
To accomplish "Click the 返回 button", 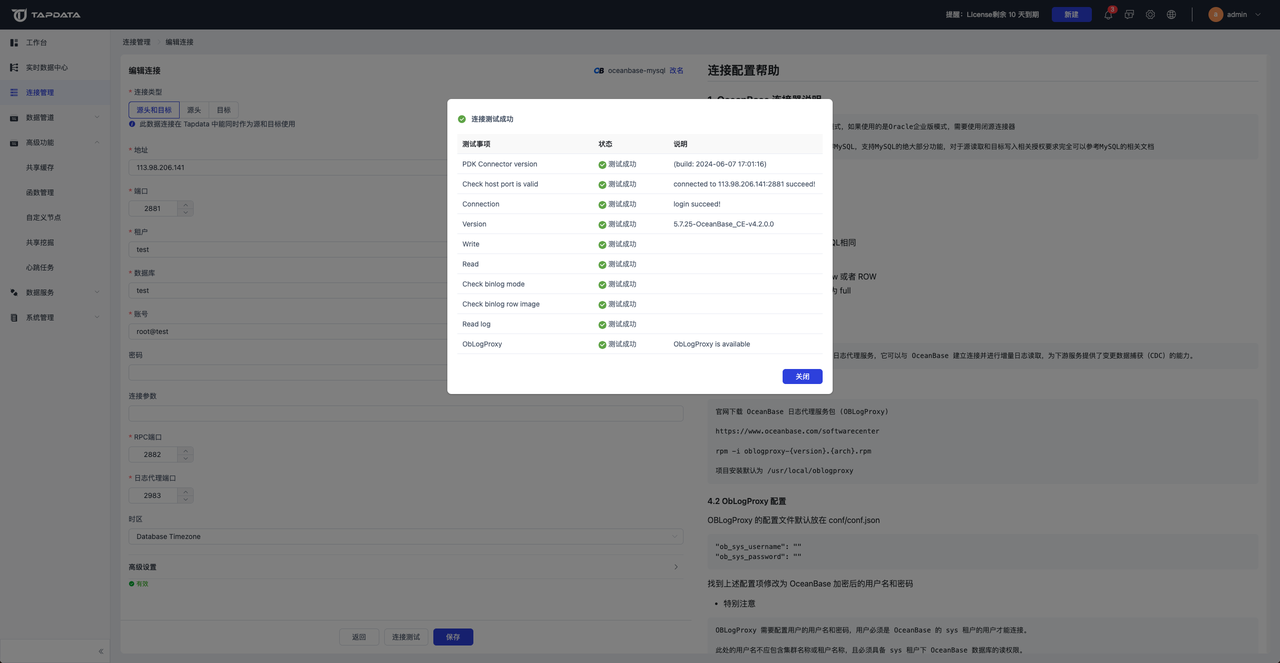I will [x=359, y=637].
